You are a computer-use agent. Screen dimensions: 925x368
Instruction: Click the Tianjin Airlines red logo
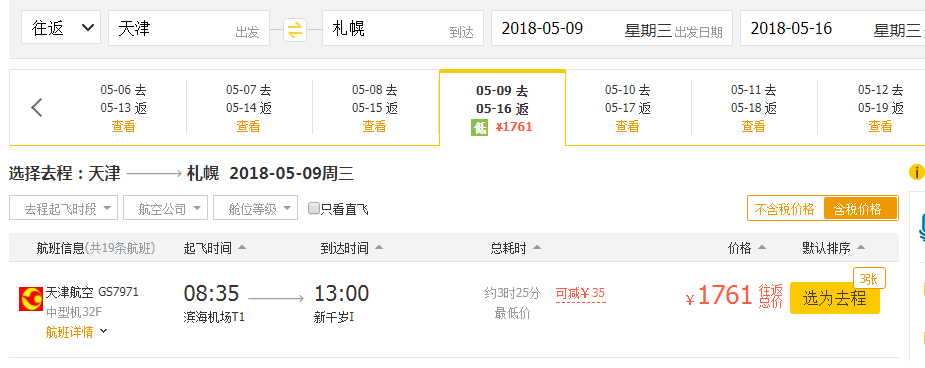point(31,299)
